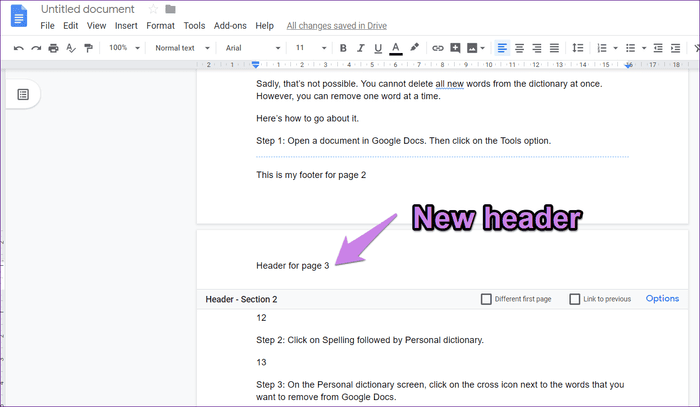
Task: Open the zoom 100% dropdown
Action: pos(124,48)
